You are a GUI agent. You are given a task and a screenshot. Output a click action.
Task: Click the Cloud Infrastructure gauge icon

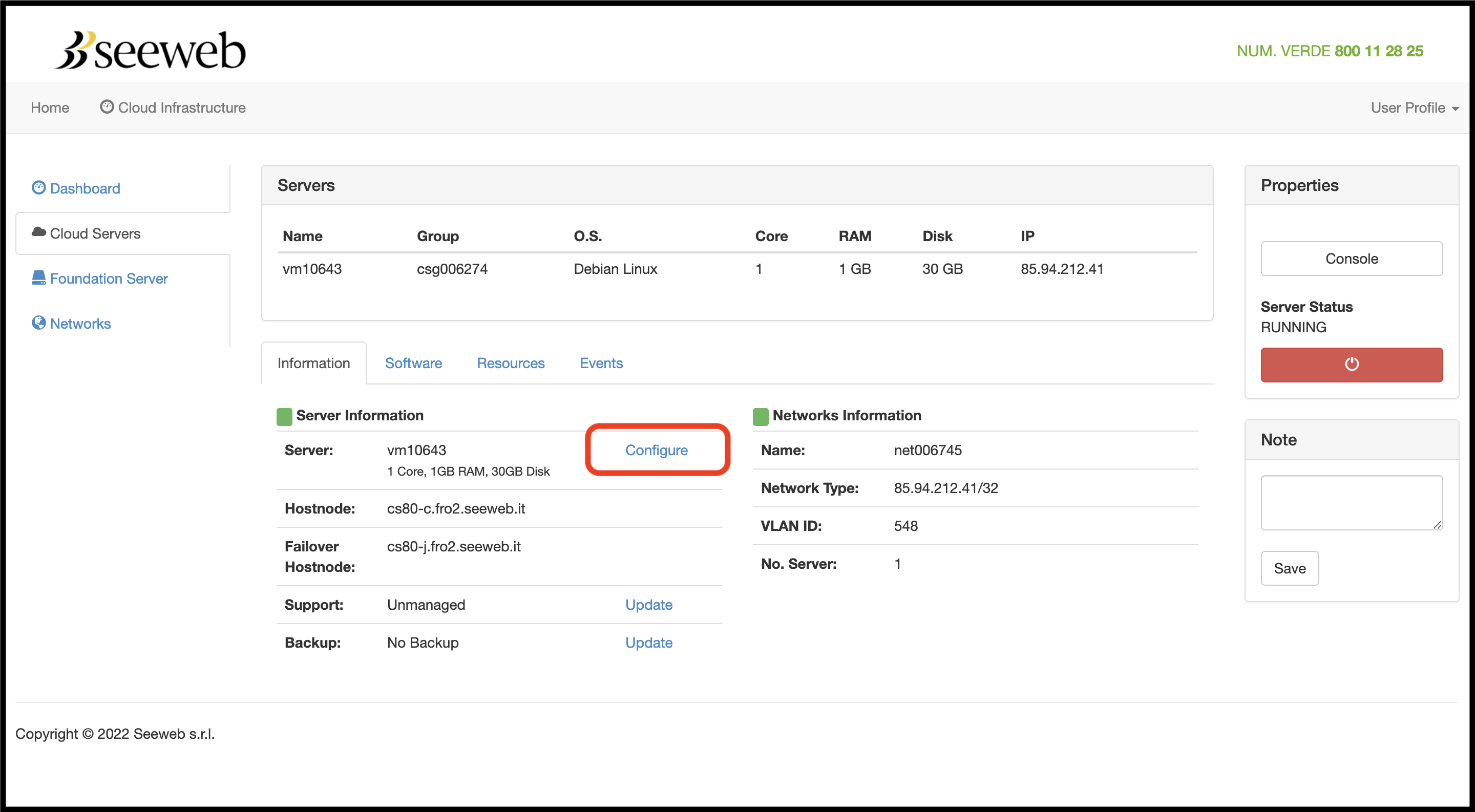coord(107,107)
